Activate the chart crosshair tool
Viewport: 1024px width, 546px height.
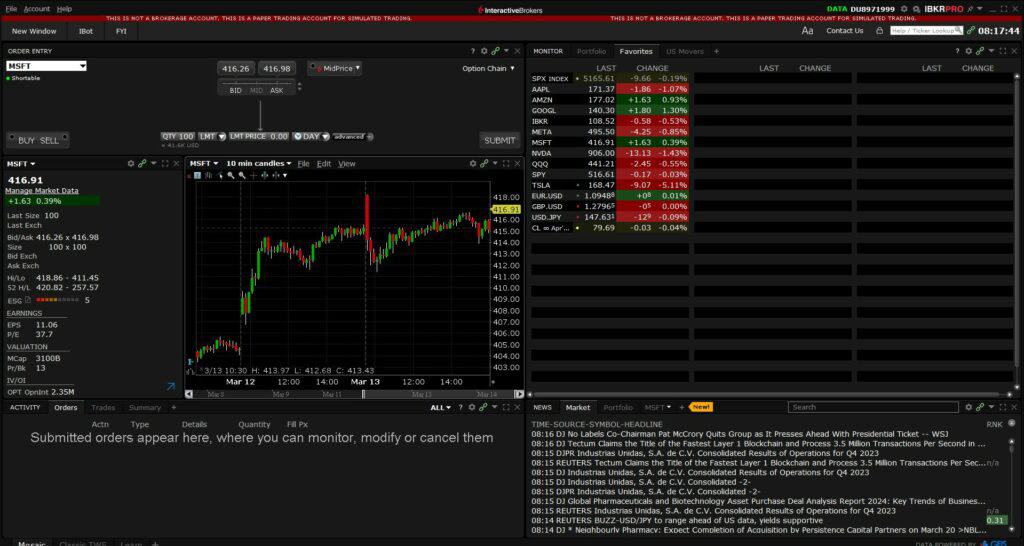(x=253, y=175)
